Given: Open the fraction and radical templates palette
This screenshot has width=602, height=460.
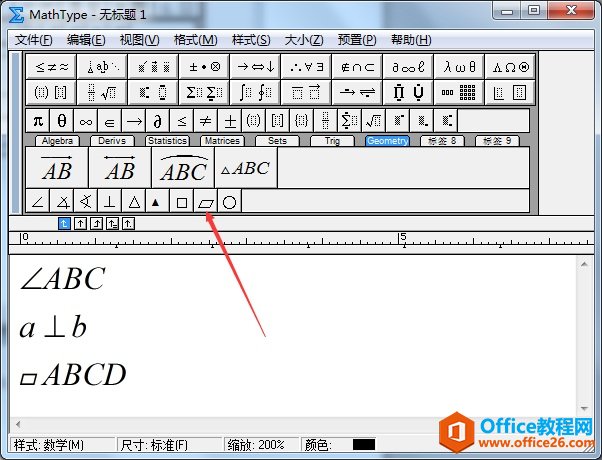Looking at the screenshot, I should (102, 92).
